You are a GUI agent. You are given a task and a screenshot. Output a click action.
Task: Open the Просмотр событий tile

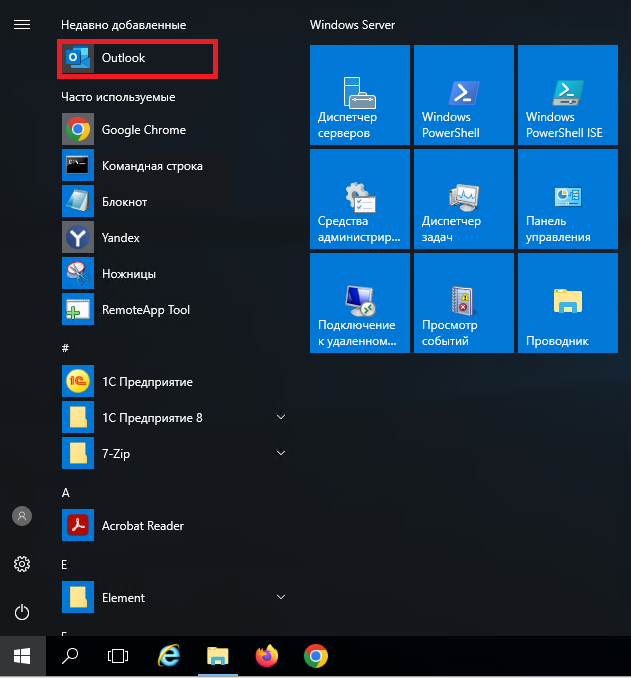tap(464, 303)
